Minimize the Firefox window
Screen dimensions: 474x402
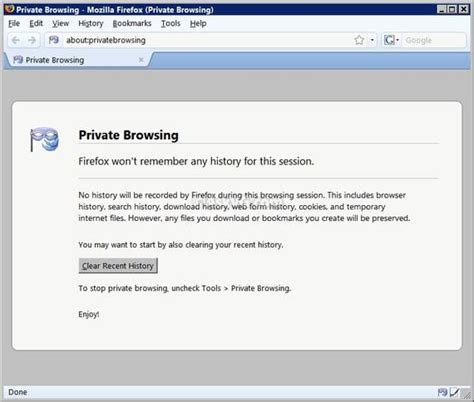pos(441,9)
